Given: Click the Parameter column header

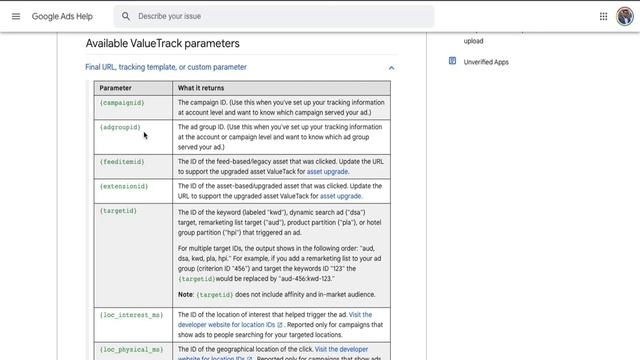Looking at the screenshot, I should coord(133,88).
